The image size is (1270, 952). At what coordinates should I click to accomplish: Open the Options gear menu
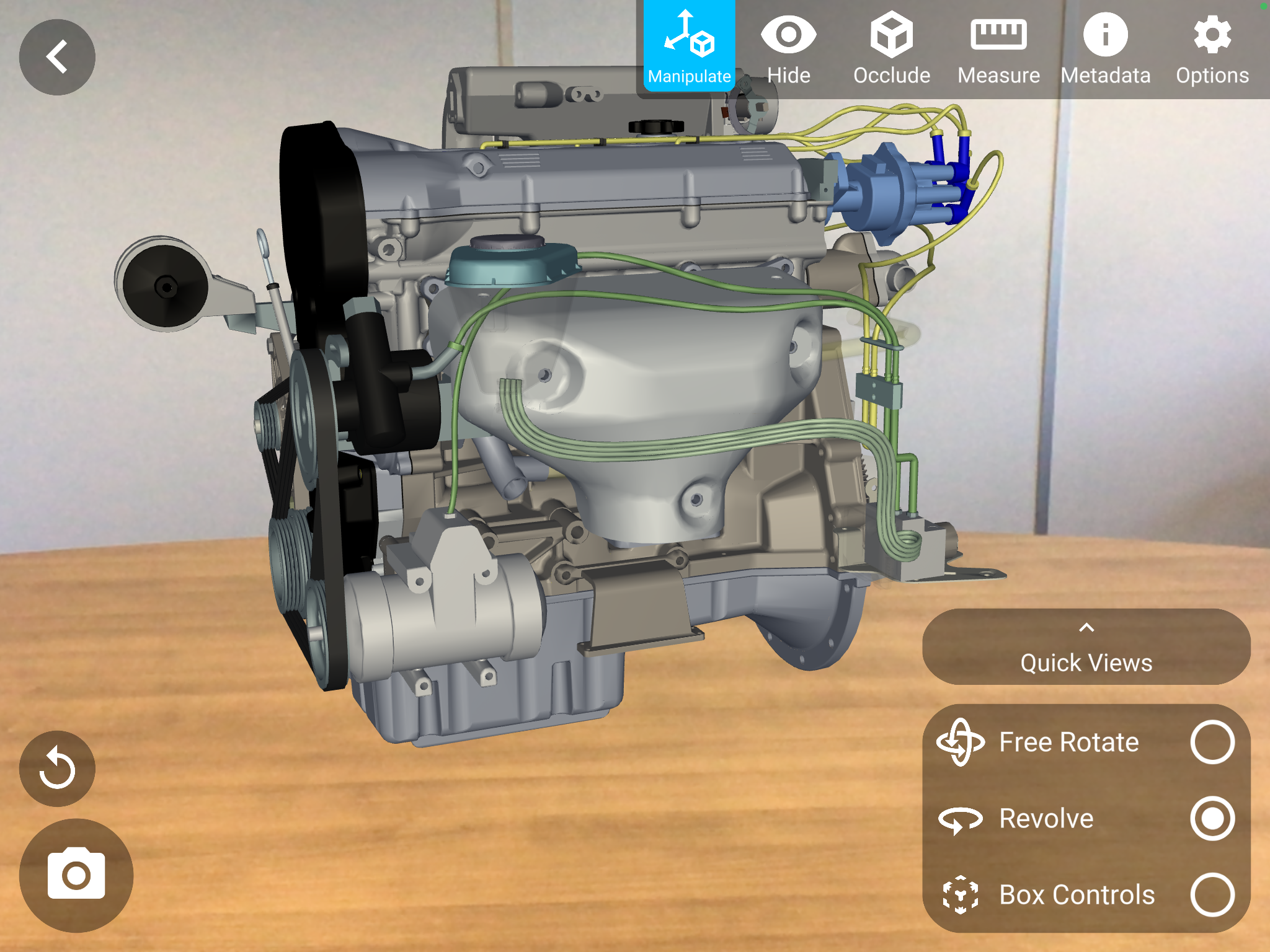[x=1212, y=47]
